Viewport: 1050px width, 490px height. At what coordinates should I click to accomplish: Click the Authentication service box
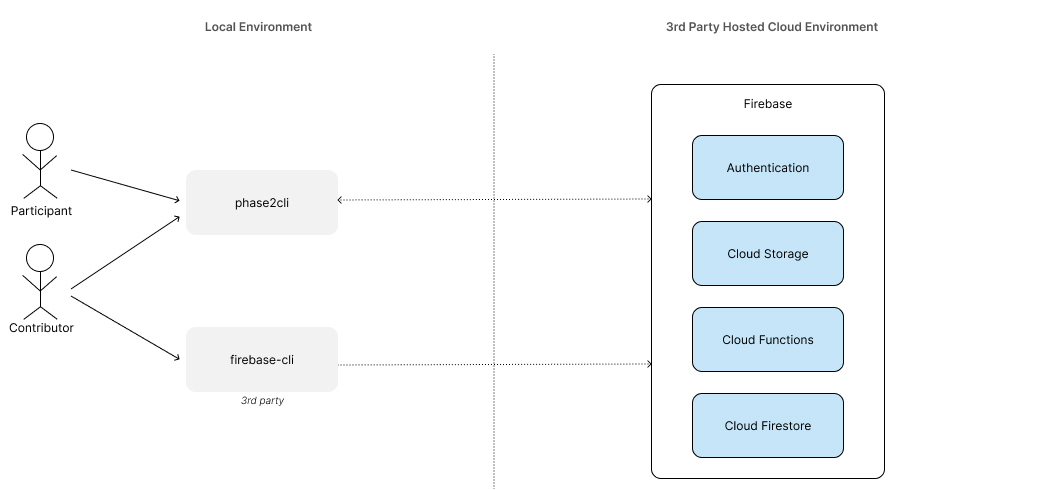pyautogui.click(x=768, y=167)
